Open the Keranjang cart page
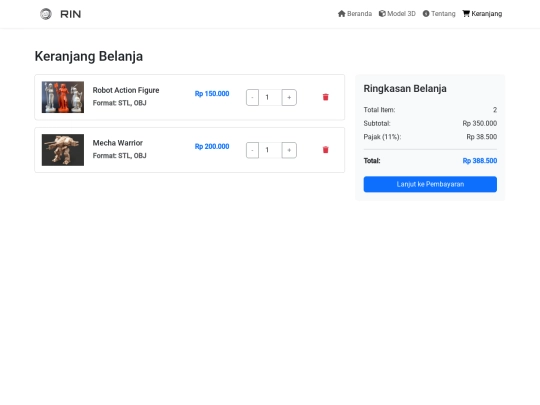This screenshot has width=540, height=405. 482,13
